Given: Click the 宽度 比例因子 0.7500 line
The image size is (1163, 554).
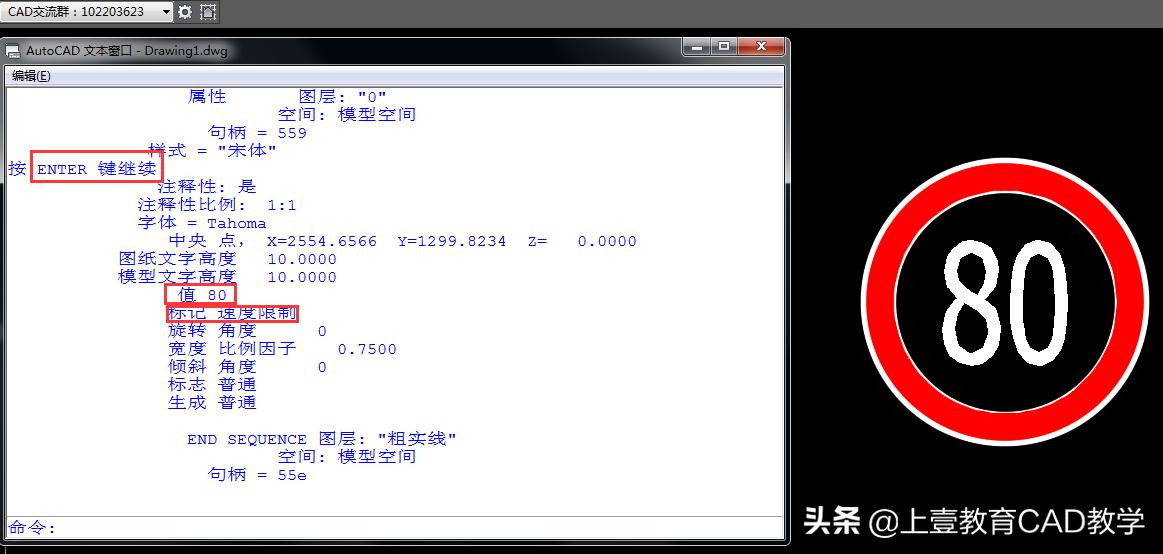Looking at the screenshot, I should click(x=283, y=349).
